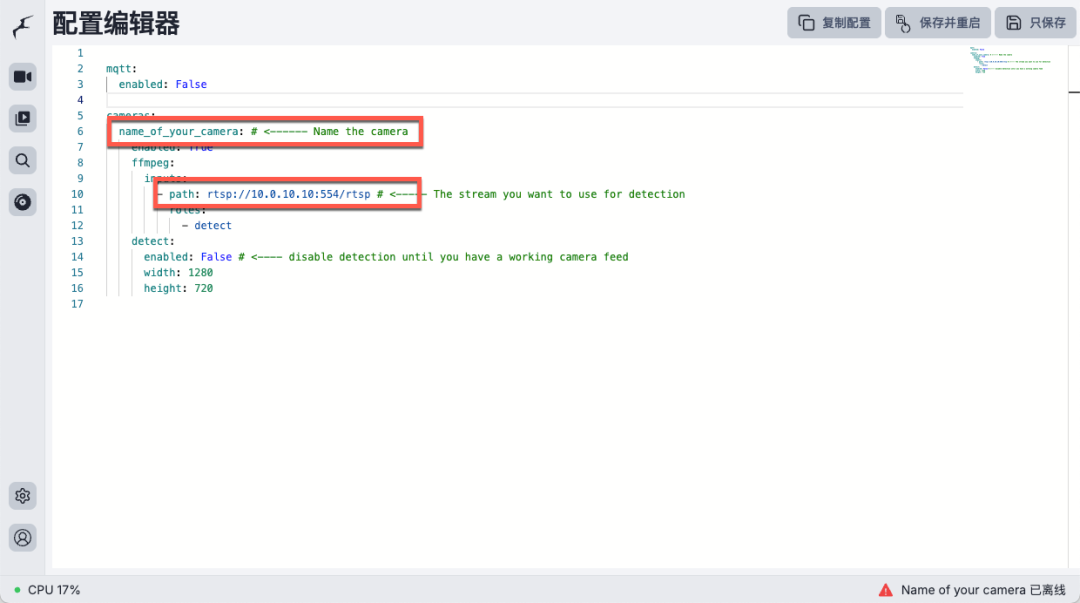Open the search magnifier icon in sidebar
The height and width of the screenshot is (603, 1080).
click(x=22, y=160)
